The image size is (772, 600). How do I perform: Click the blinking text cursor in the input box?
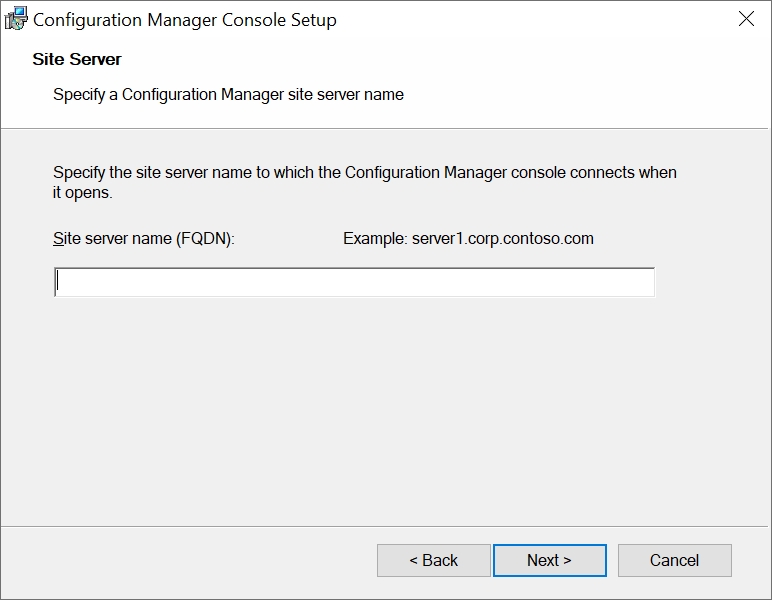58,282
